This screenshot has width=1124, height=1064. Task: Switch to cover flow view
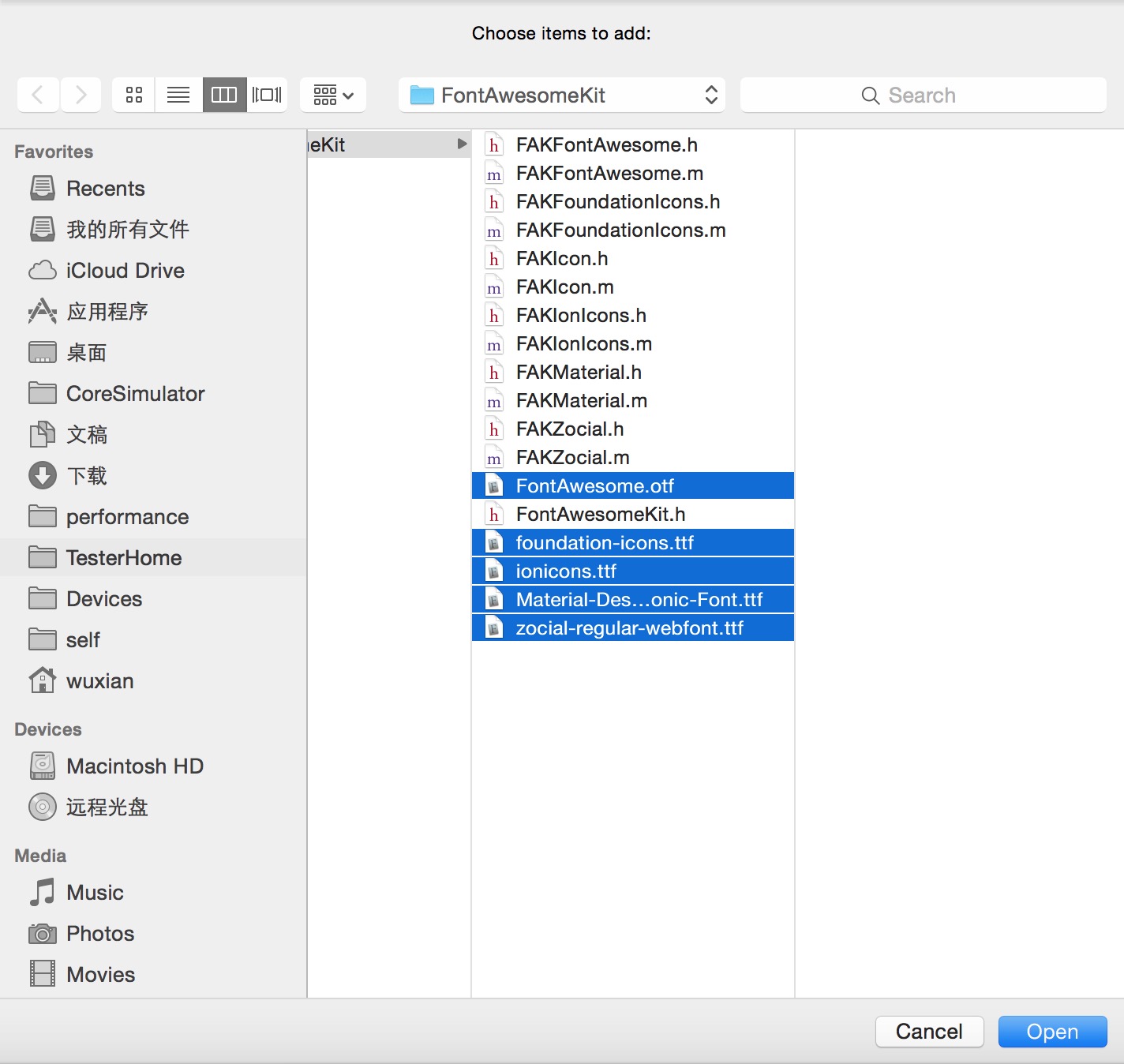pos(267,96)
